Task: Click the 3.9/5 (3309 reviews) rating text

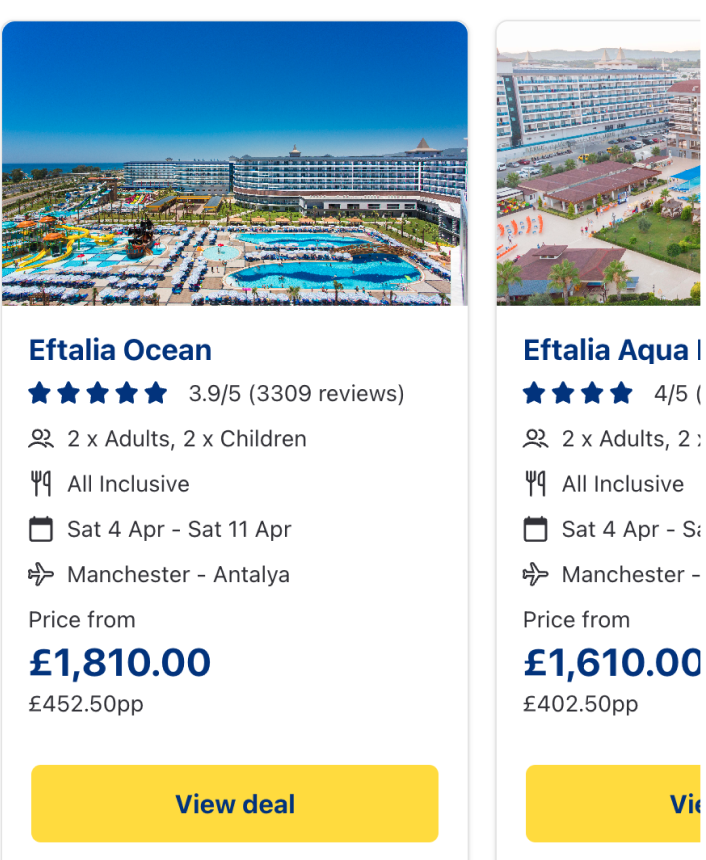Action: tap(296, 394)
